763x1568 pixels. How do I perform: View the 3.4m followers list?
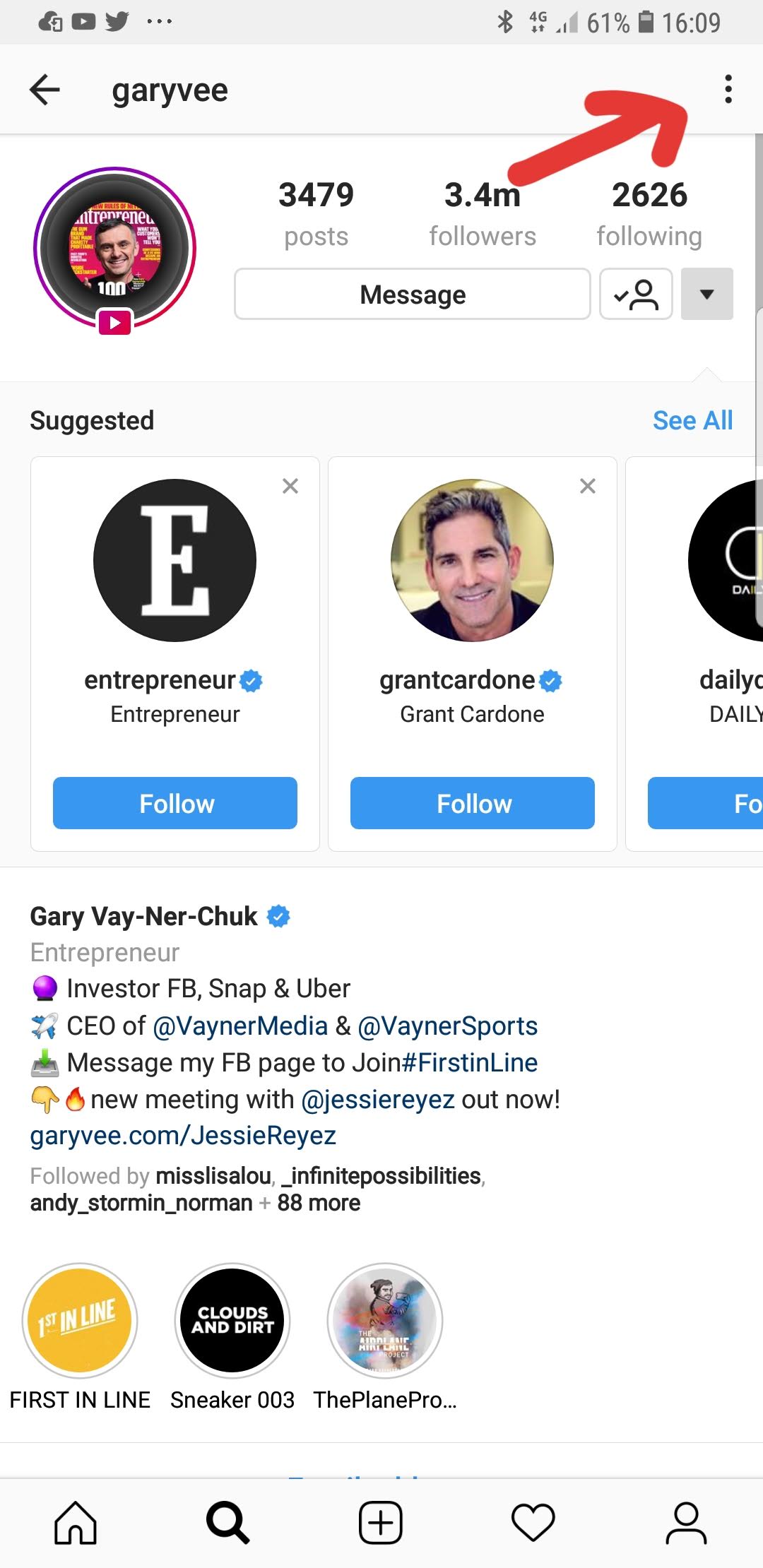[x=483, y=213]
